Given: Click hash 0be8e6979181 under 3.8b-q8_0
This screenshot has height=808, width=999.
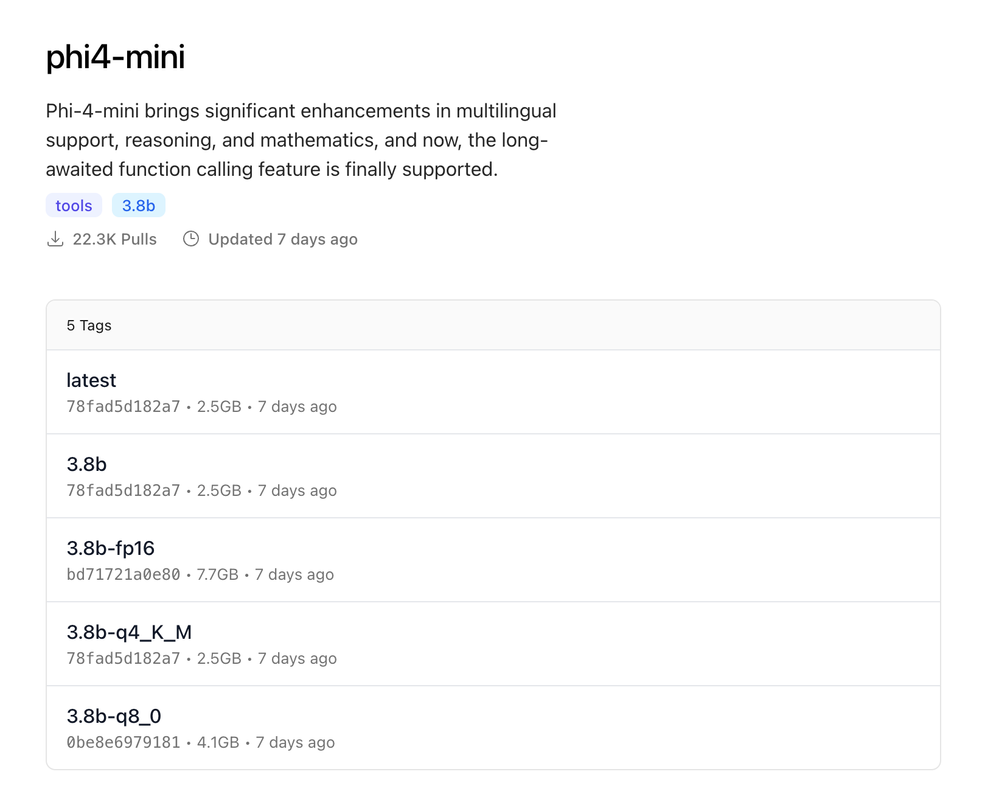Looking at the screenshot, I should [x=123, y=743].
